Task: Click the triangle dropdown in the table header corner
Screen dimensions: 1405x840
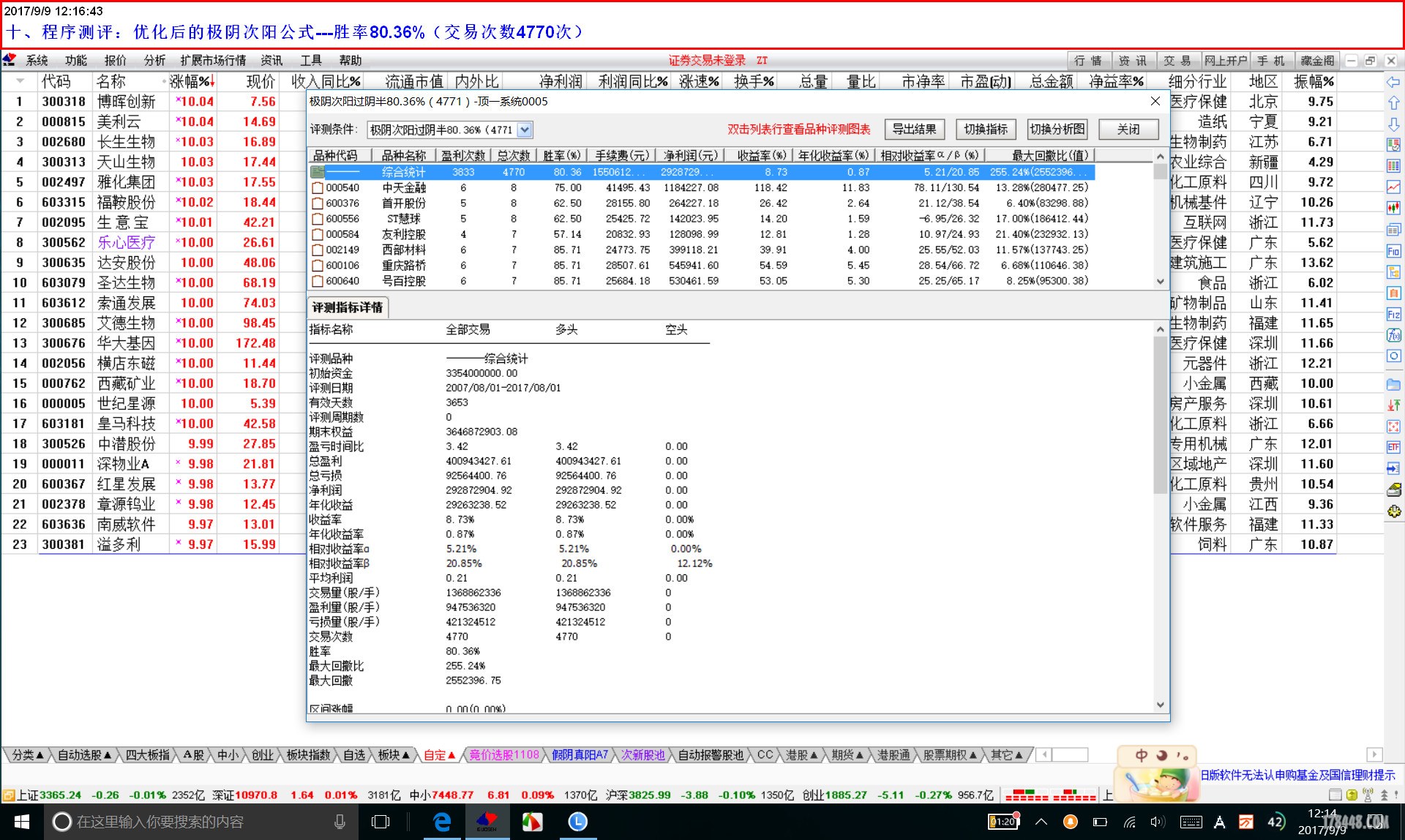Action: coord(20,81)
